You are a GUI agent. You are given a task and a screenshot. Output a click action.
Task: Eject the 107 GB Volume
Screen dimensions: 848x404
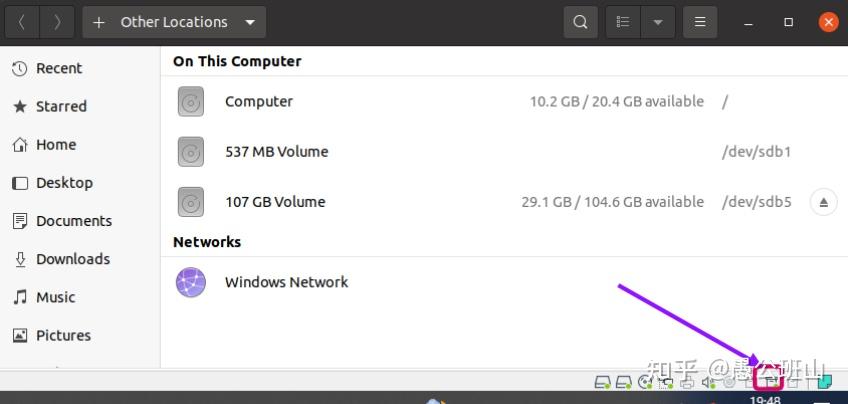pyautogui.click(x=823, y=202)
